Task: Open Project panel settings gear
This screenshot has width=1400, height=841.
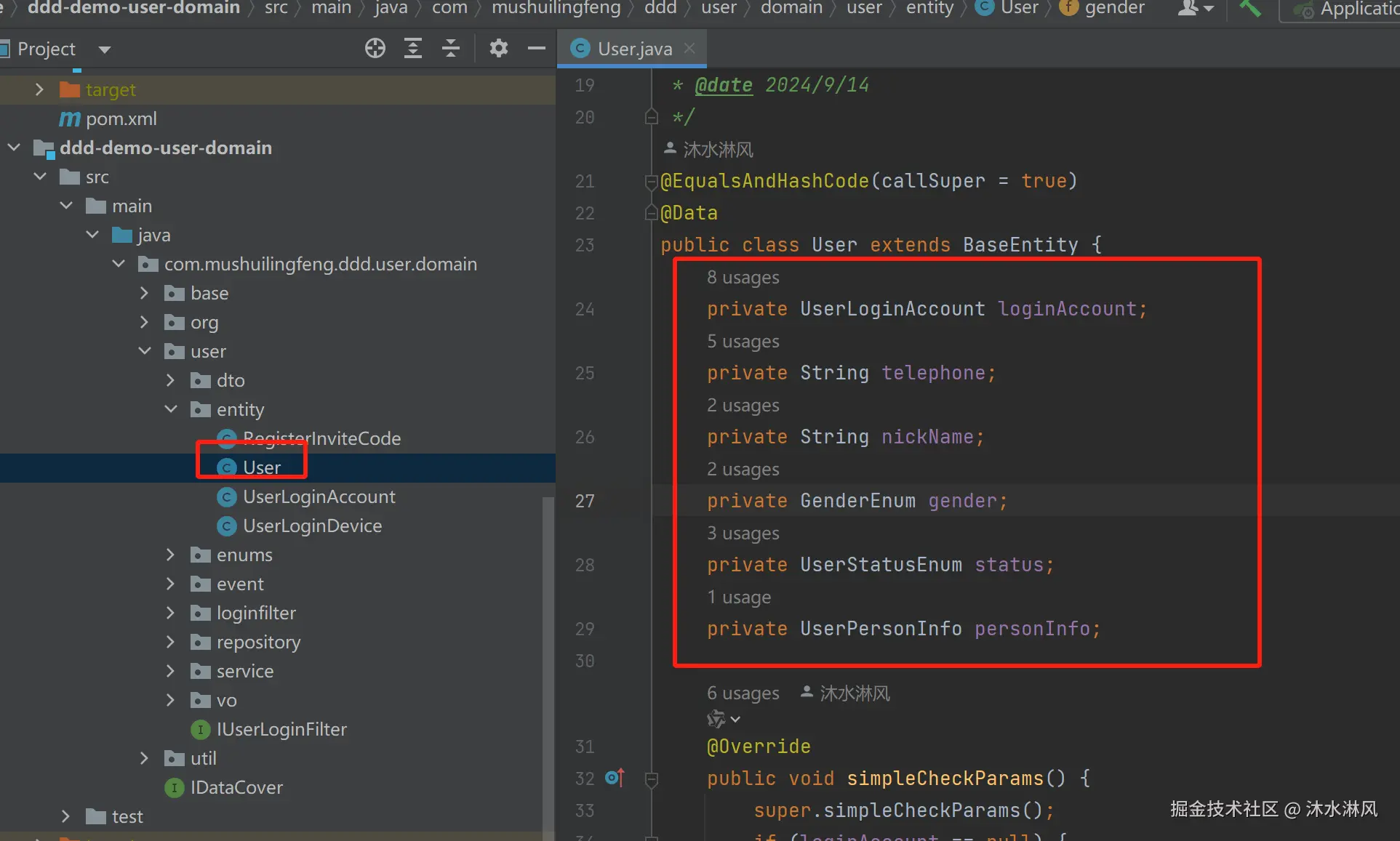Action: (x=498, y=49)
